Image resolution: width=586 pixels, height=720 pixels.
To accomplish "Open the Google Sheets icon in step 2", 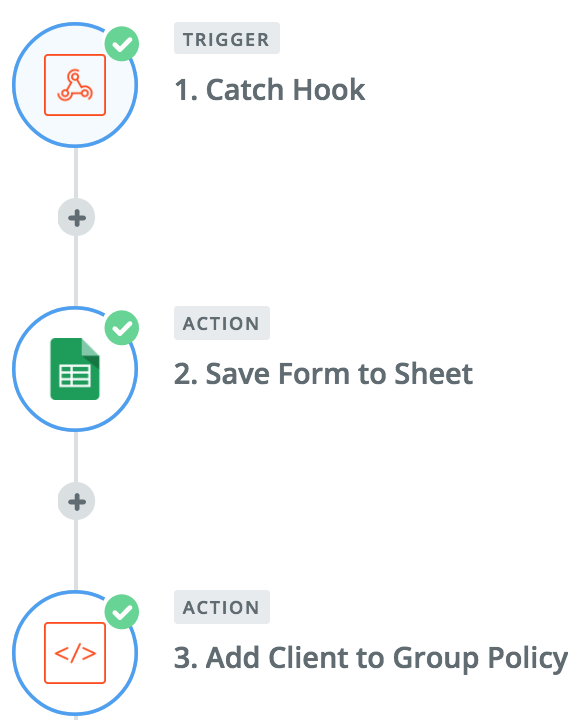I will [75, 369].
